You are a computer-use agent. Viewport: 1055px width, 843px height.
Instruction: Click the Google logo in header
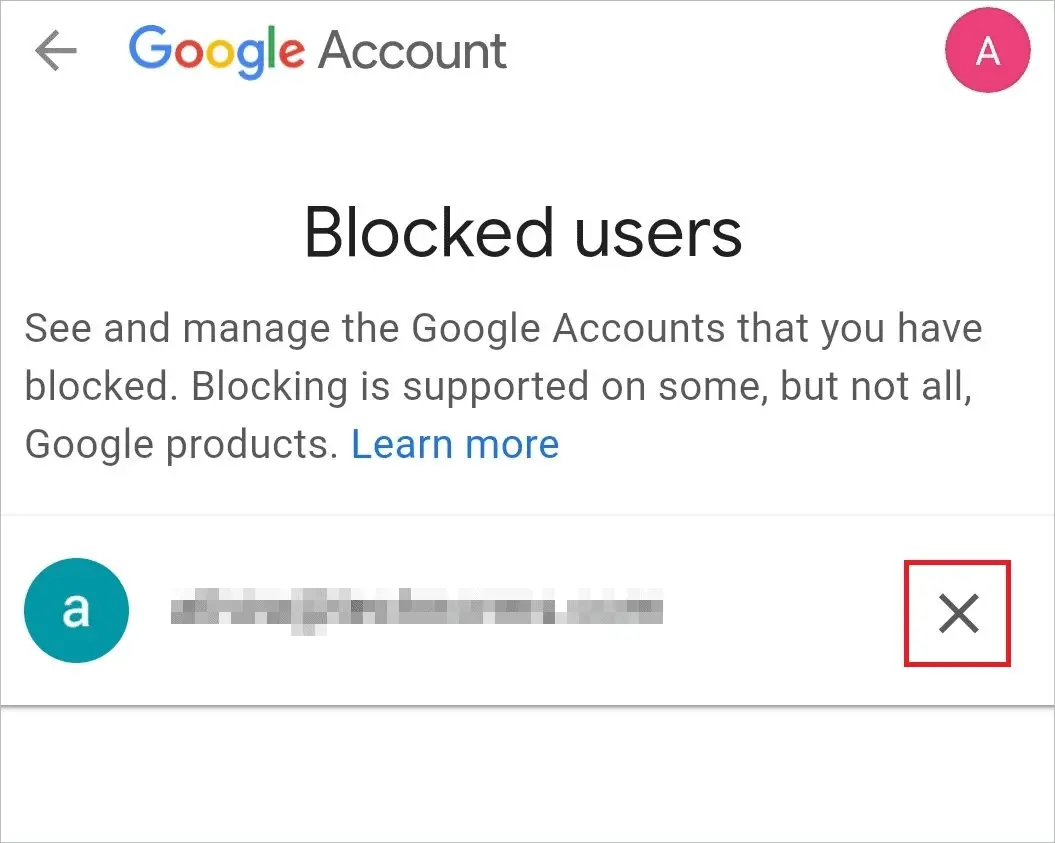[x=217, y=52]
